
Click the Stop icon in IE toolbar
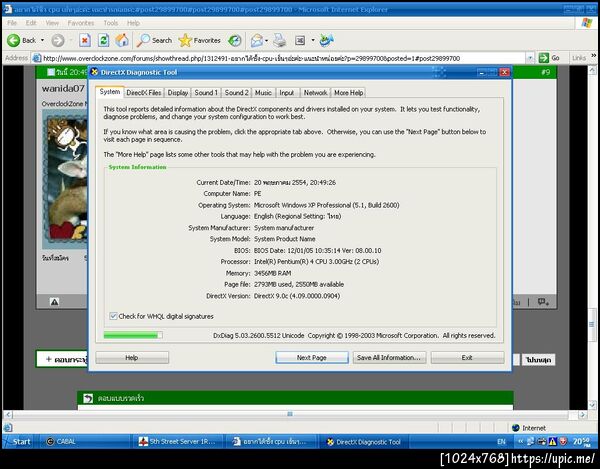85,40
